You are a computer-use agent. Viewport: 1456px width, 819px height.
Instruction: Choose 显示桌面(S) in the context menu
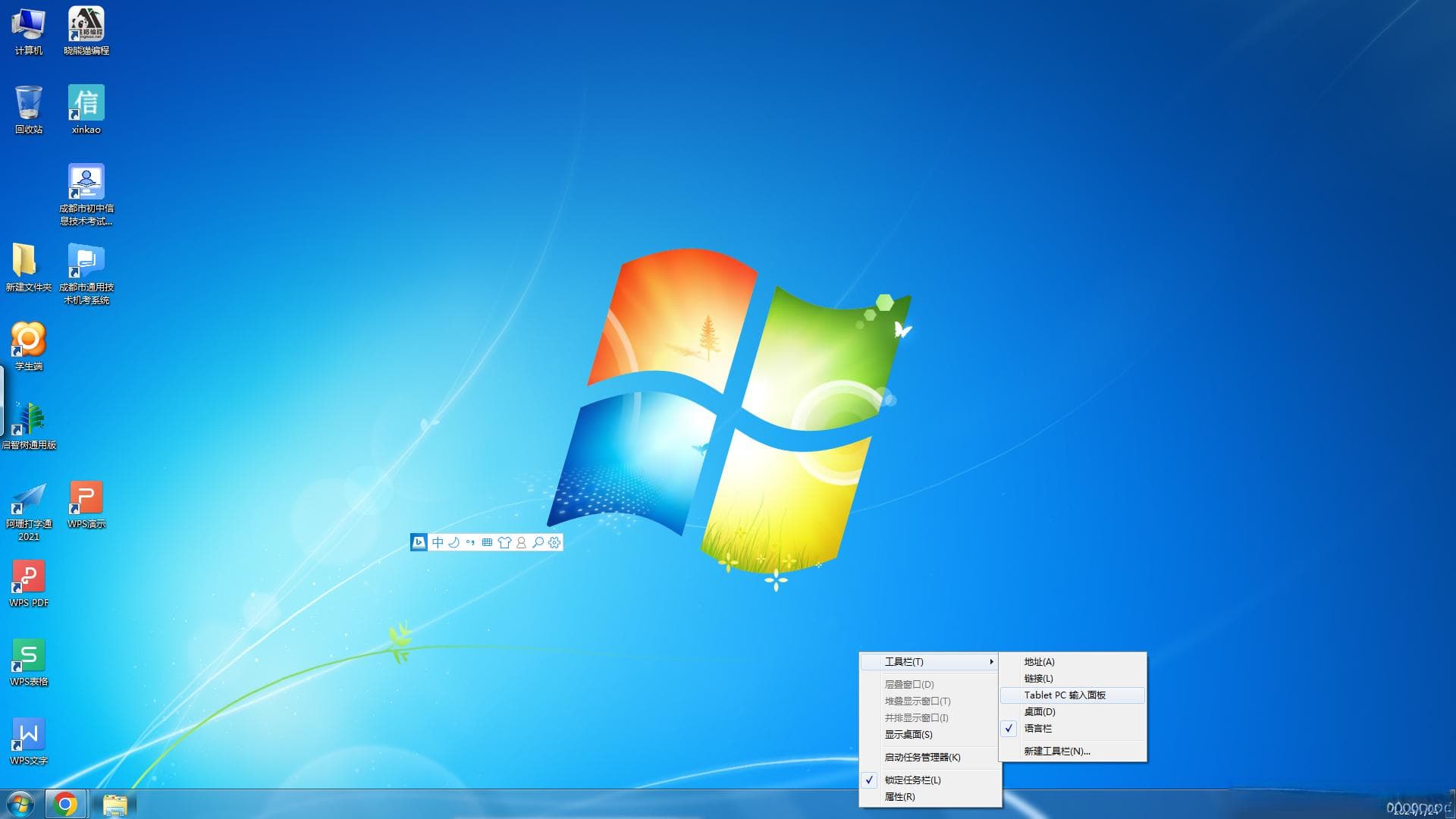pyautogui.click(x=930, y=735)
